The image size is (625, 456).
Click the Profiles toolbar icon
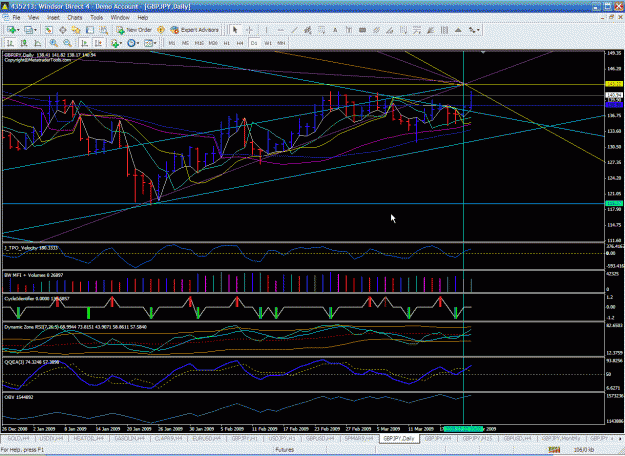28,30
